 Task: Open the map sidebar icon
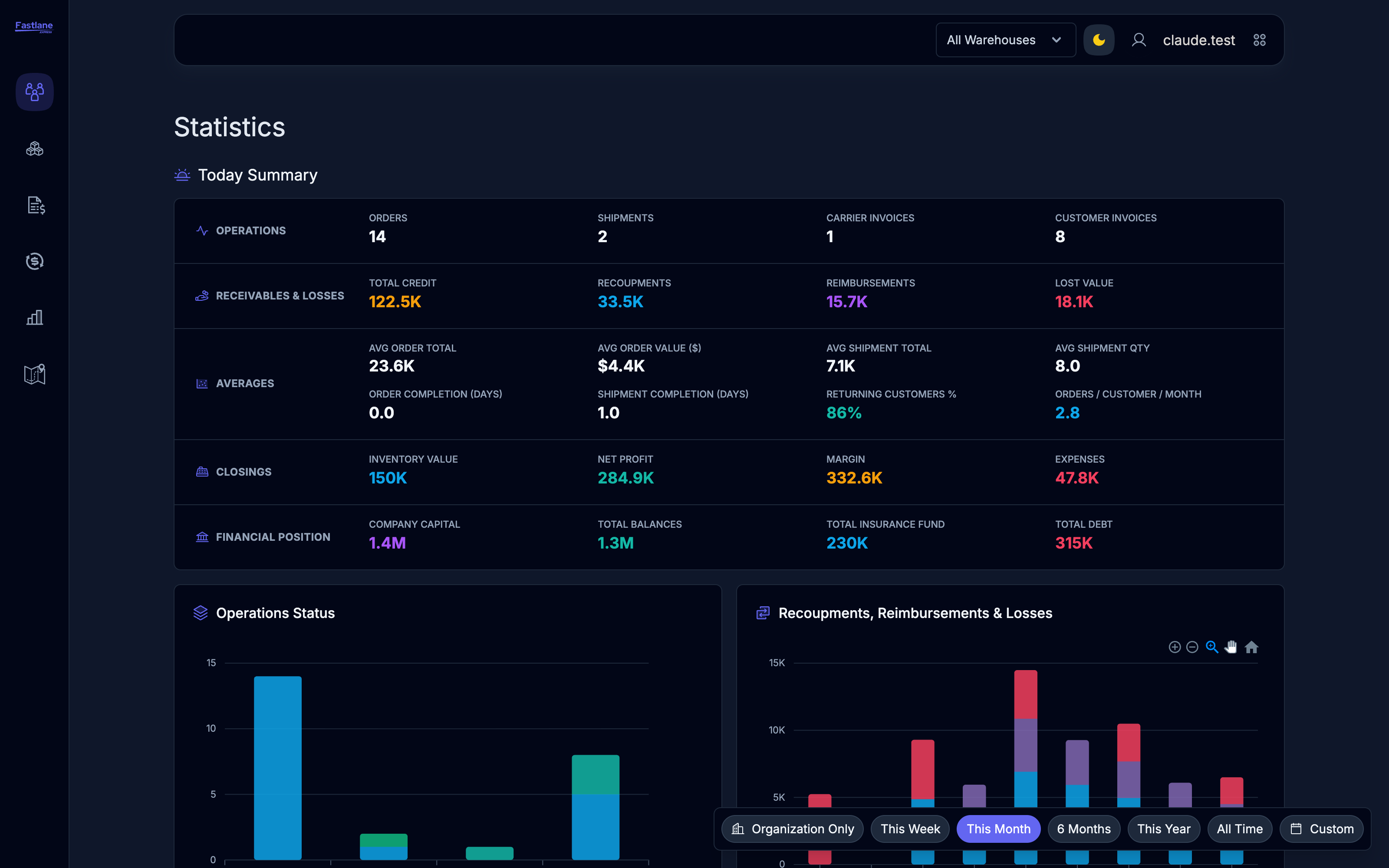[x=34, y=374]
